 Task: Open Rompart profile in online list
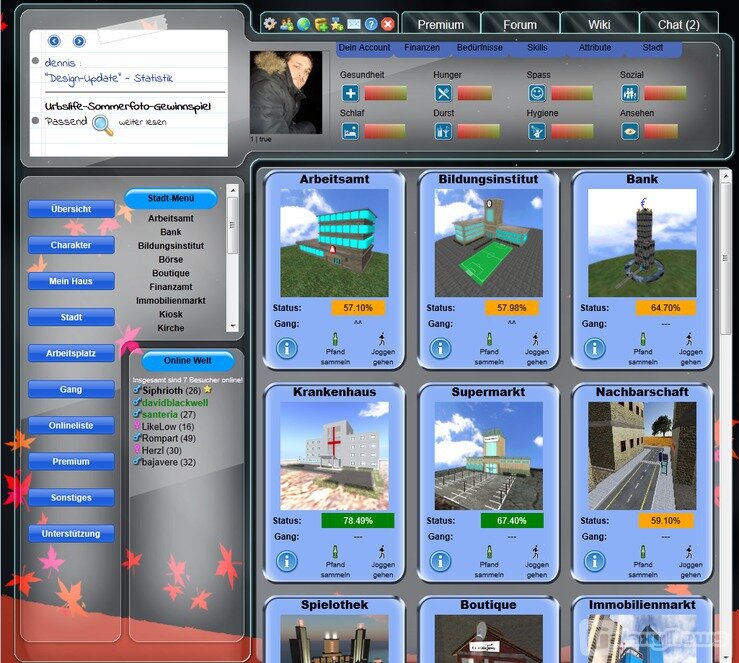[x=160, y=438]
